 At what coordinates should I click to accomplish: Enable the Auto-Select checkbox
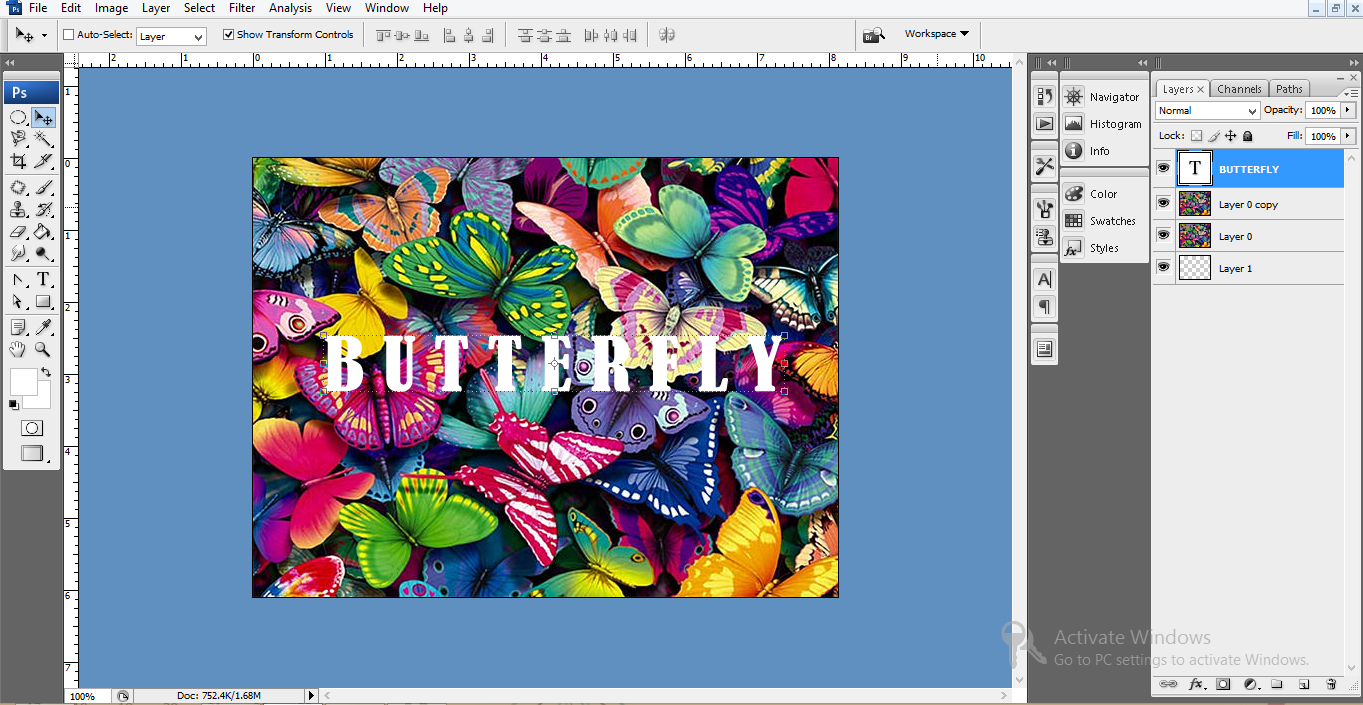pos(67,34)
